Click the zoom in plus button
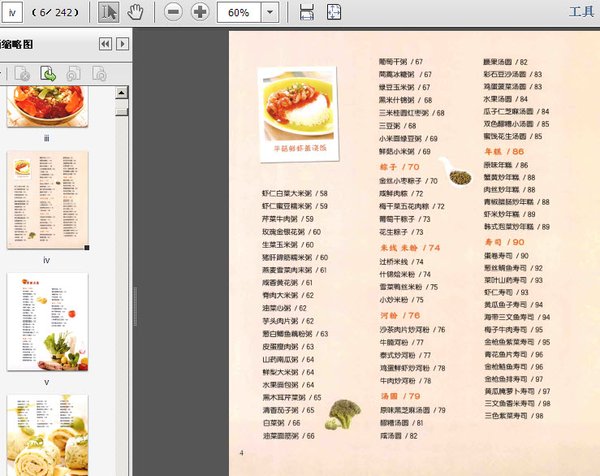Image resolution: width=600 pixels, height=476 pixels. point(200,12)
